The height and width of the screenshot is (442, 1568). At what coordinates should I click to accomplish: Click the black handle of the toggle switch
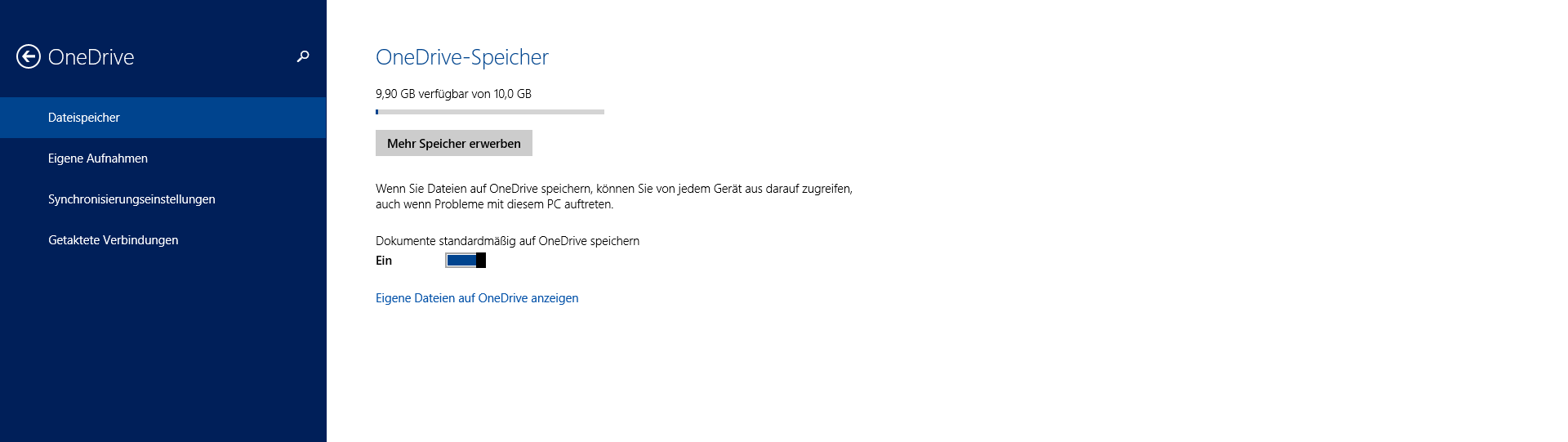481,261
